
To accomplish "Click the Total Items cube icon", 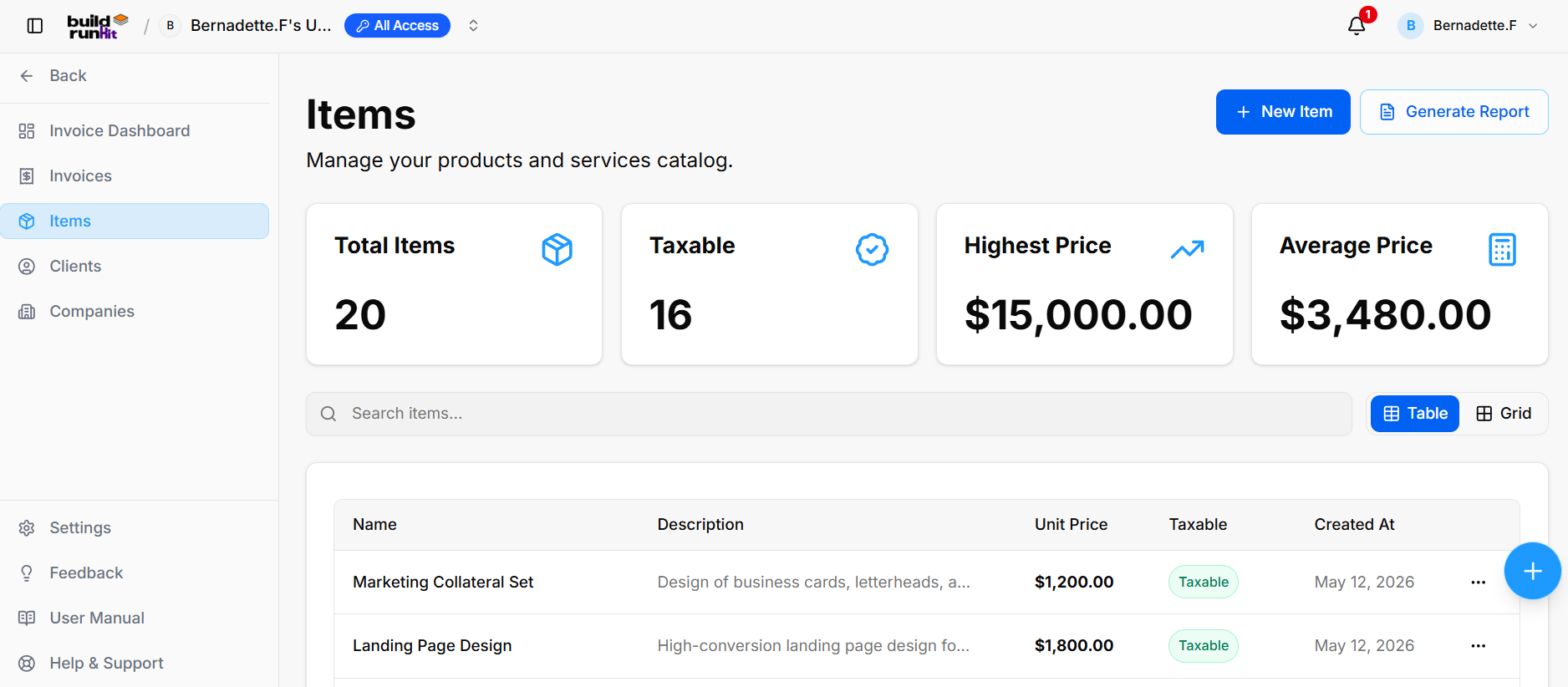I will pos(557,249).
